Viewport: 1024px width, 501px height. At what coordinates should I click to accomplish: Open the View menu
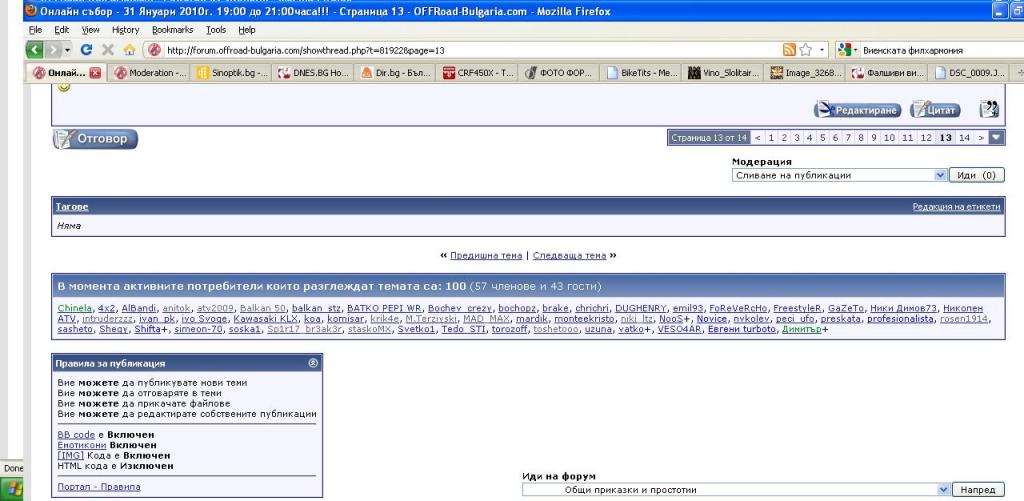pos(90,30)
